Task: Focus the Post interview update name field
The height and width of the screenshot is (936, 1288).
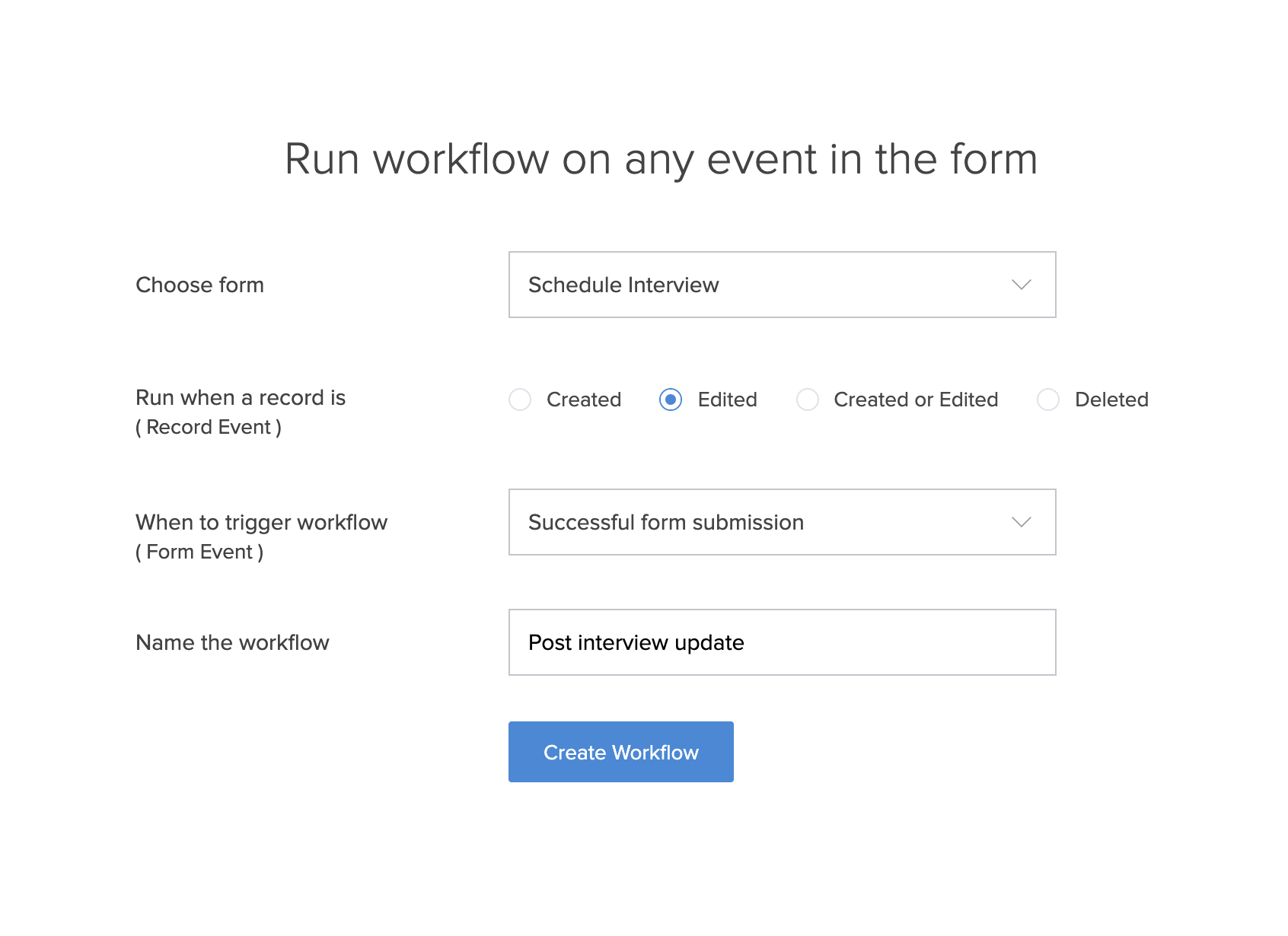Action: 781,642
